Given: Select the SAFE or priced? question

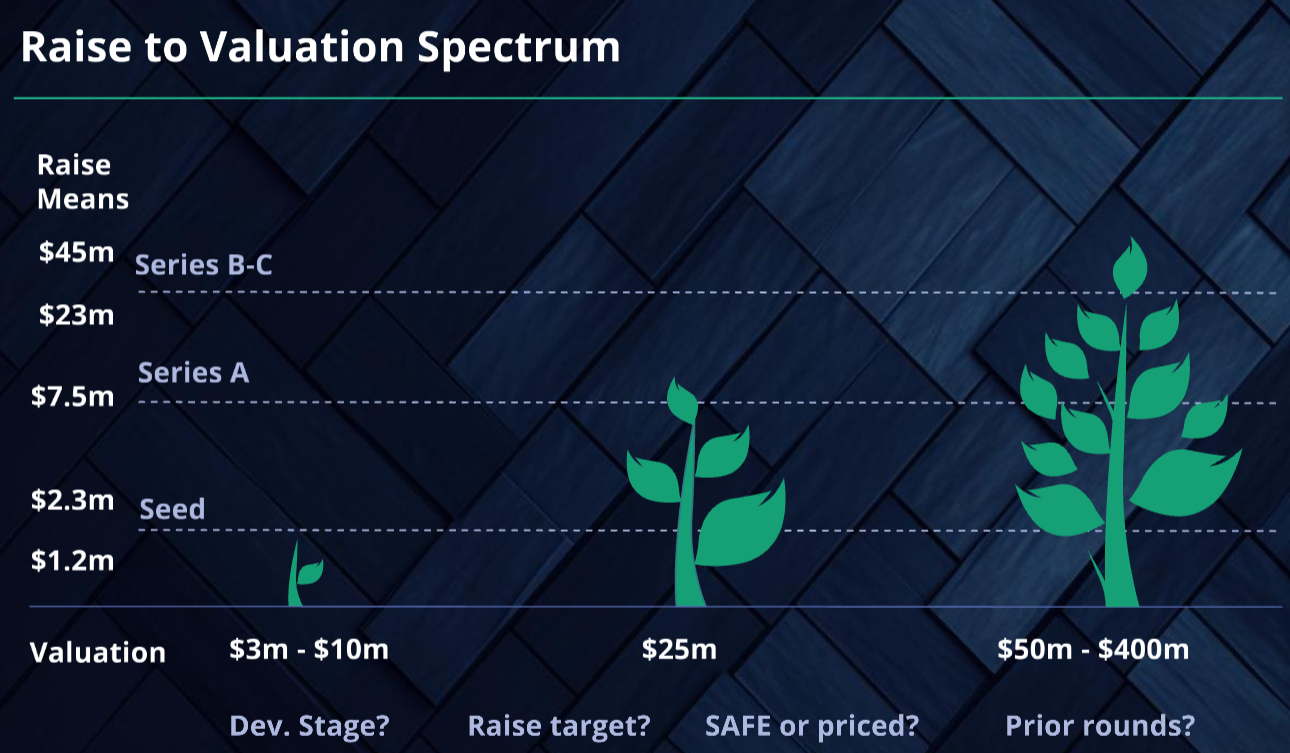Looking at the screenshot, I should click(x=812, y=725).
